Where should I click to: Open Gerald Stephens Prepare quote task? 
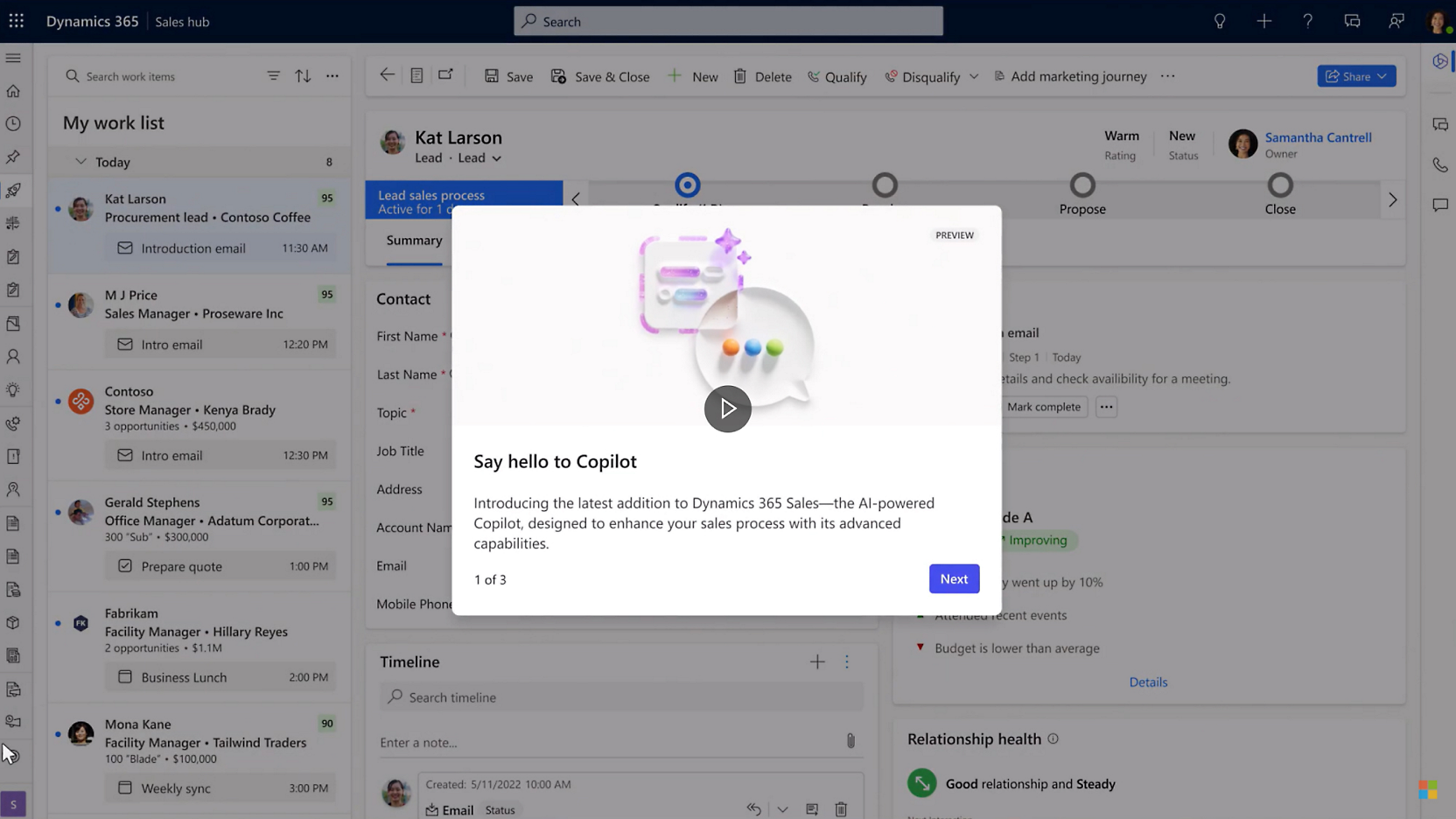point(220,566)
